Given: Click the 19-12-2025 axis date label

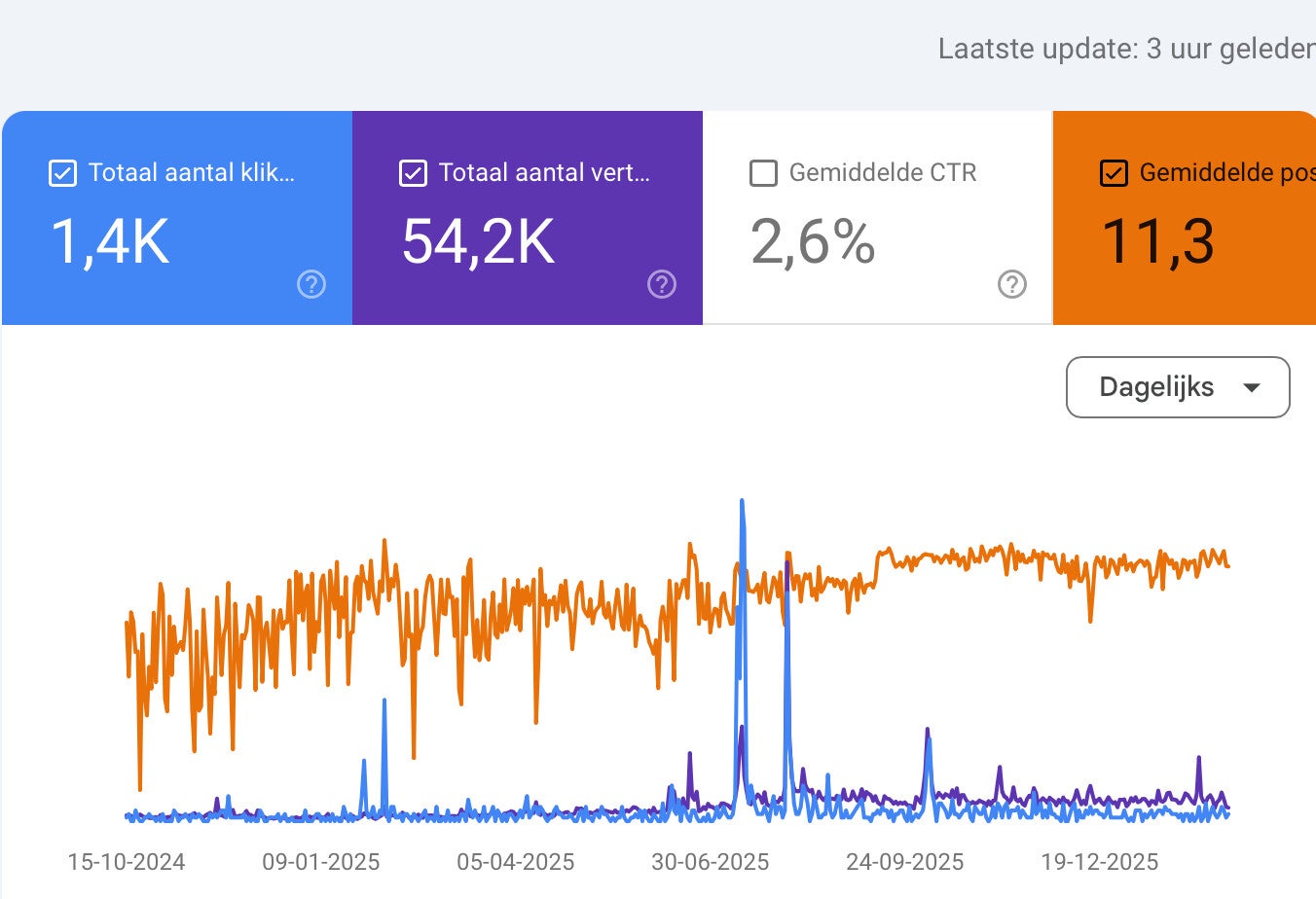Looking at the screenshot, I should [x=1100, y=862].
